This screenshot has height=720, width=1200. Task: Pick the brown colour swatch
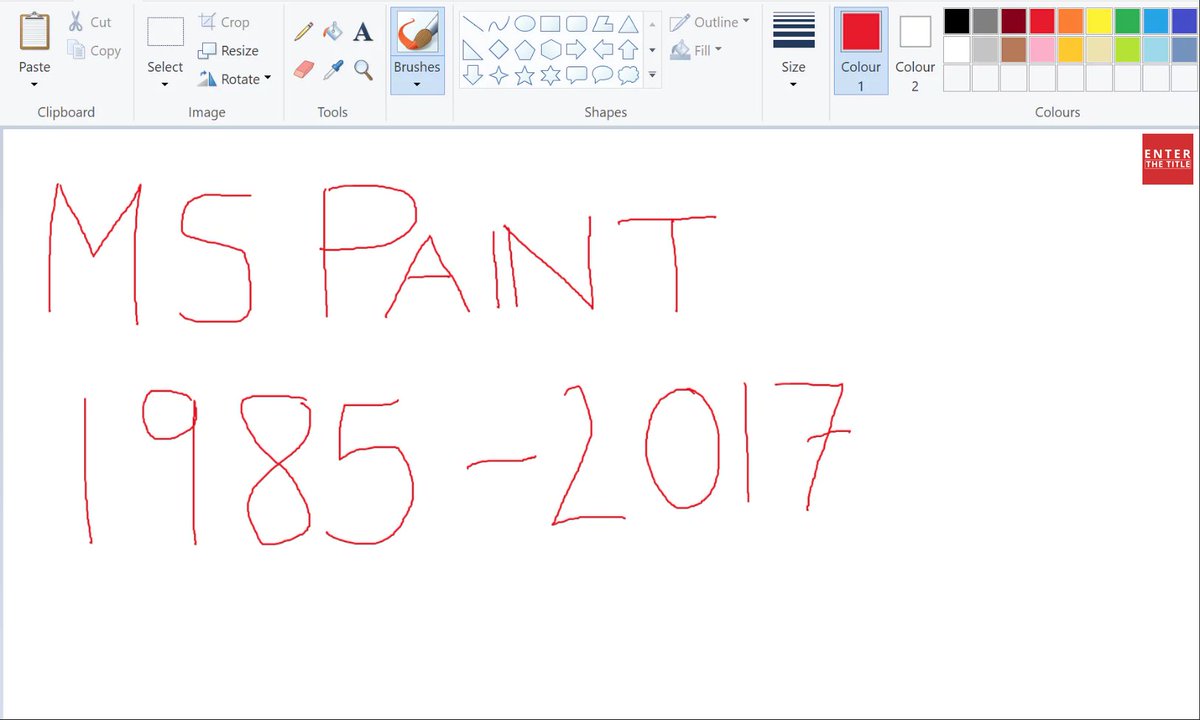pyautogui.click(x=1014, y=49)
